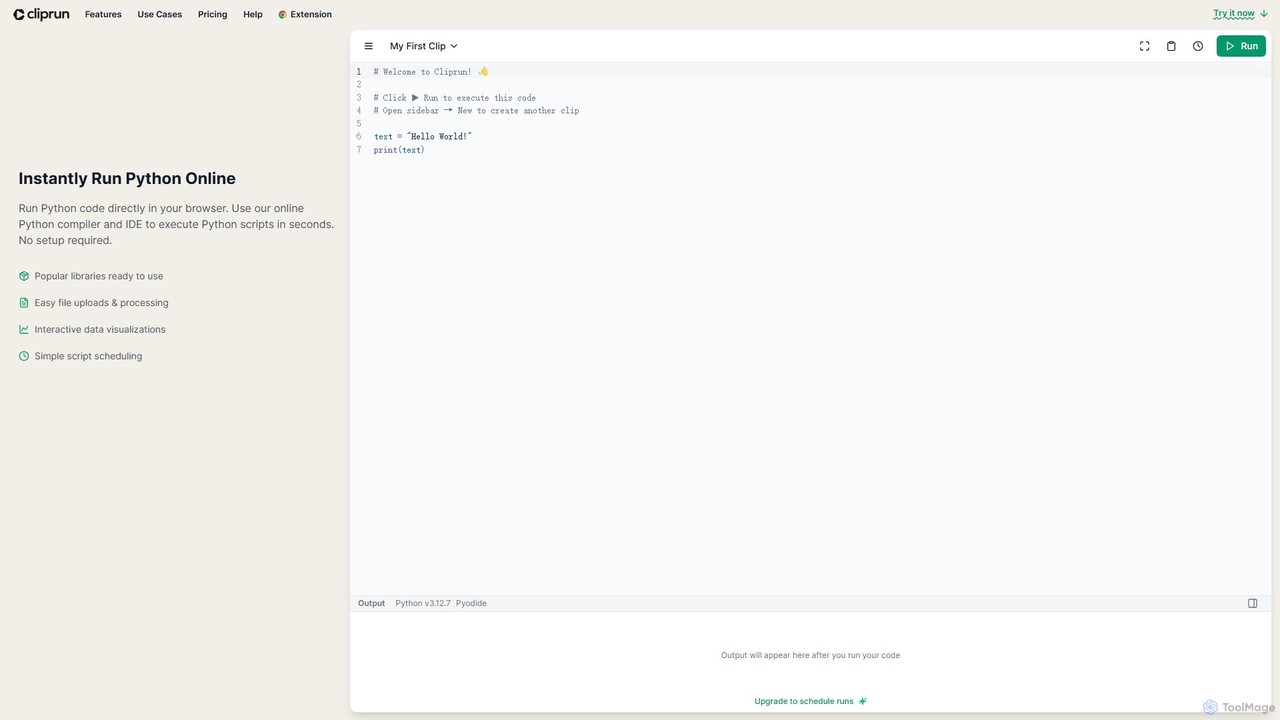Click Interactive data visualizations text
The image size is (1280, 720).
(100, 329)
